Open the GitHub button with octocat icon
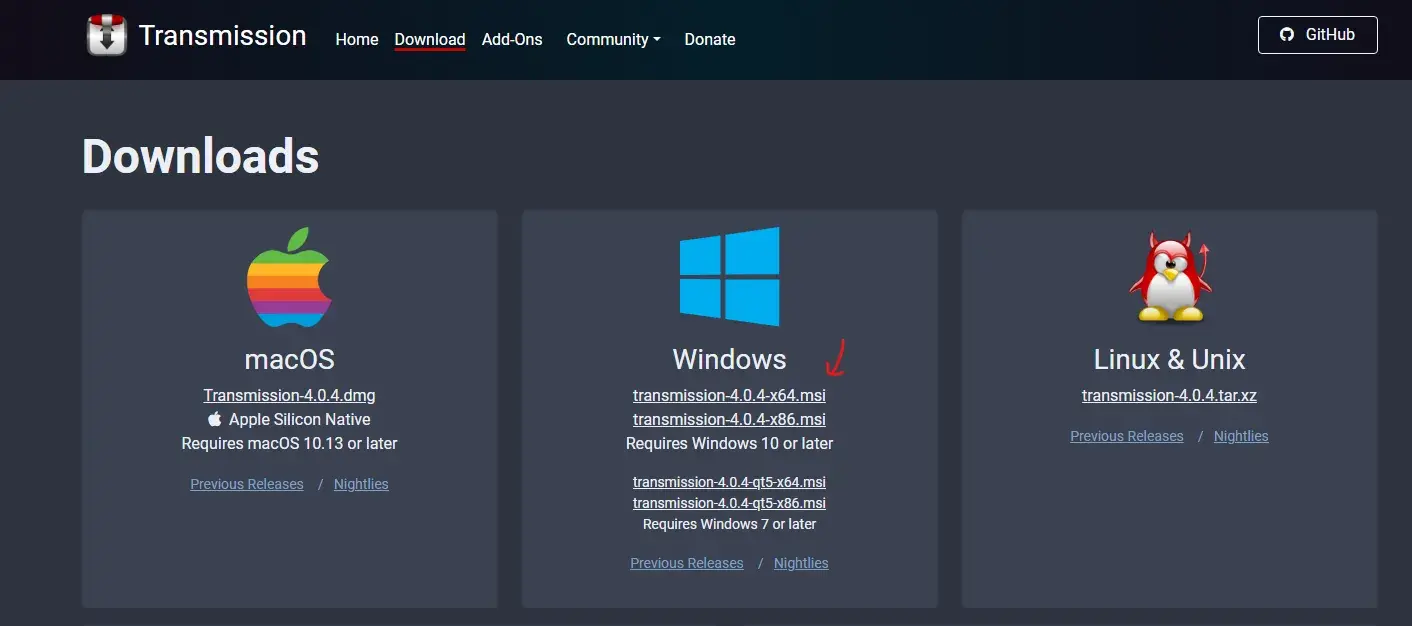Viewport: 1412px width, 626px height. 1317,35
